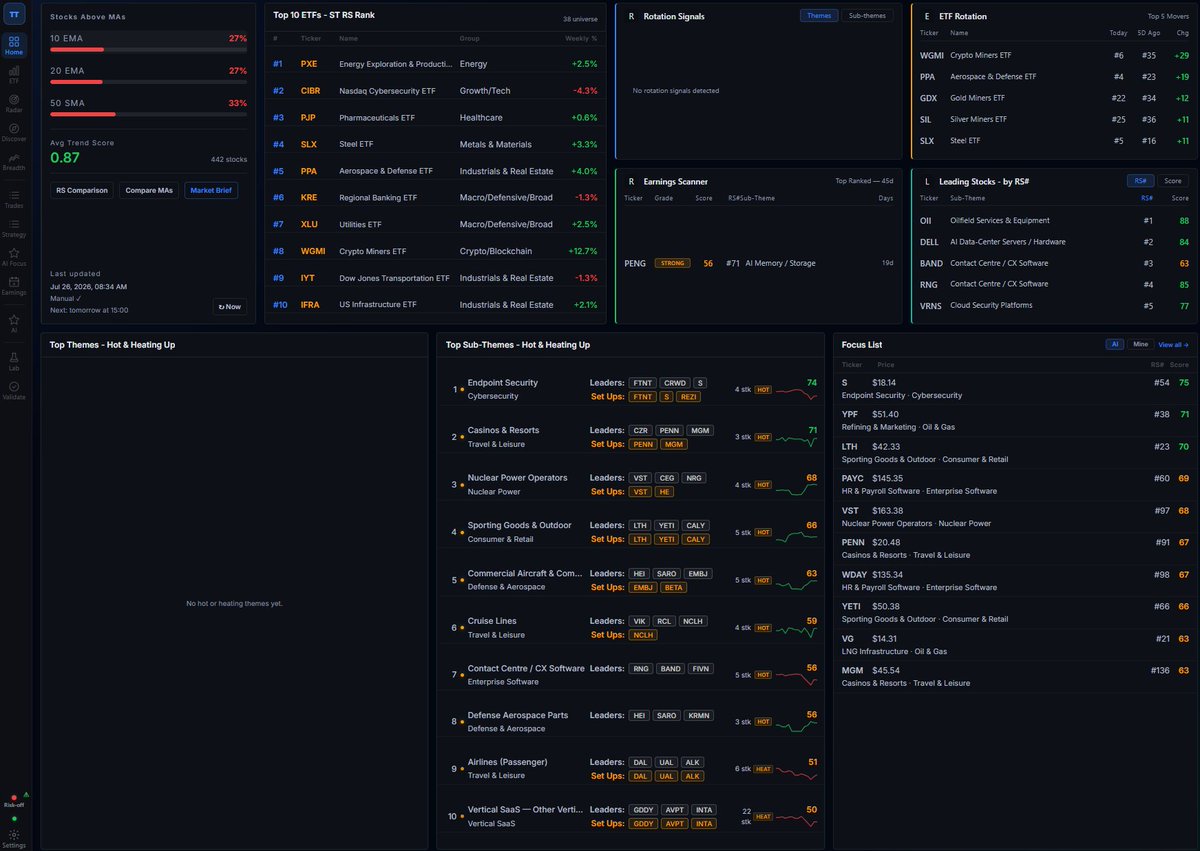The width and height of the screenshot is (1200, 851).
Task: Open the Lab flask icon
Action: tap(14, 359)
